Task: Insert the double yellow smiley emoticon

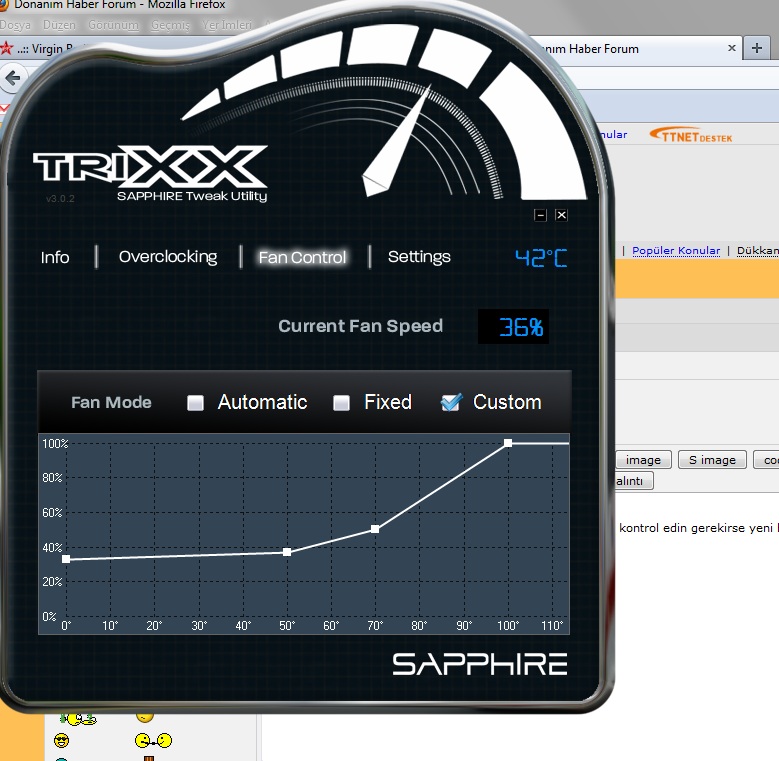Action: point(153,741)
